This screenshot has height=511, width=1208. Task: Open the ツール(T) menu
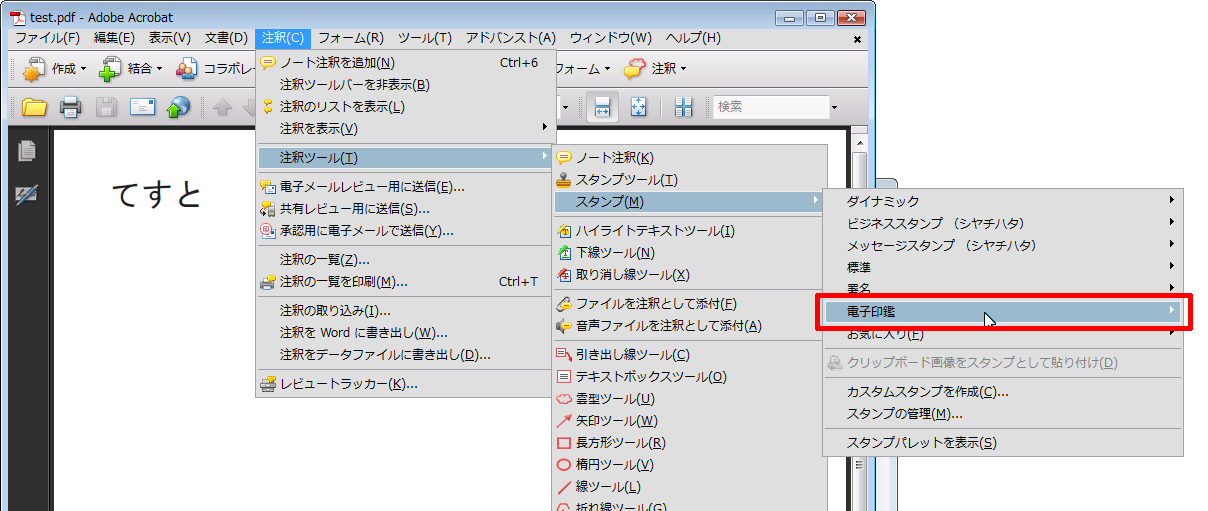coord(425,38)
